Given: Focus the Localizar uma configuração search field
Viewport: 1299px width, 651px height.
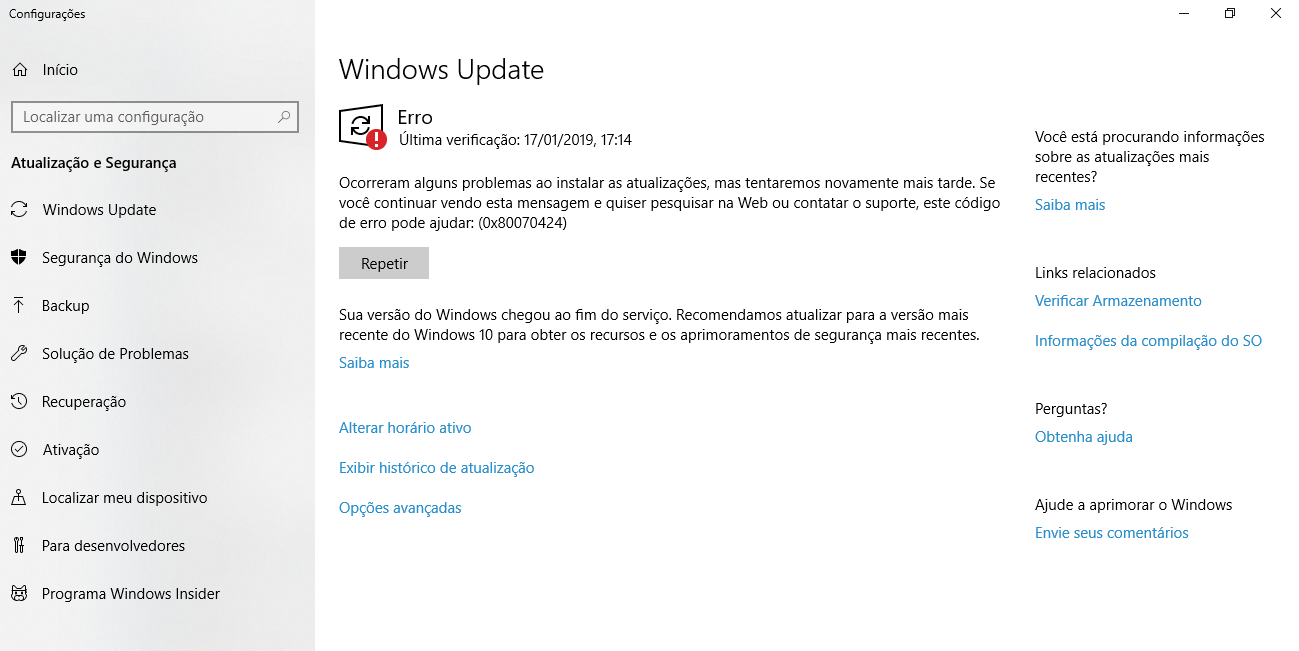Looking at the screenshot, I should pos(155,117).
